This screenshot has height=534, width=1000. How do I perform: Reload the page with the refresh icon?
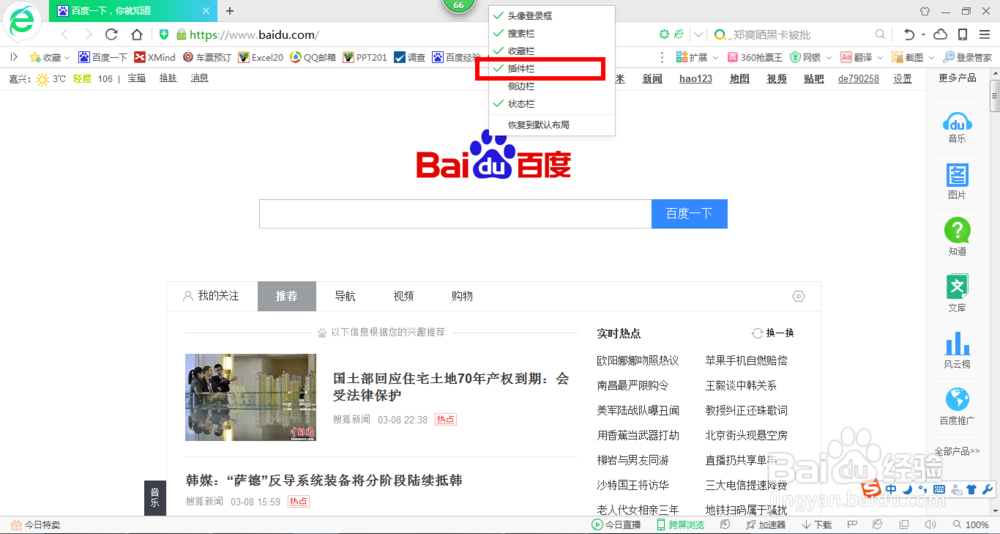[112, 34]
